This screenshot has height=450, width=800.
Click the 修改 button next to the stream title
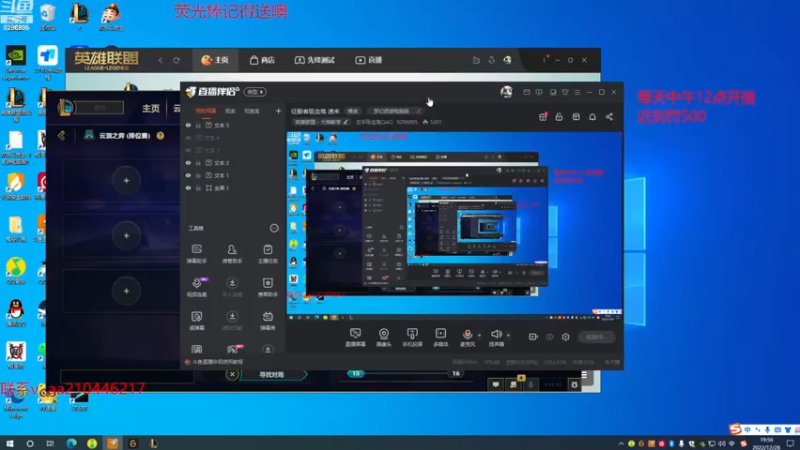pyautogui.click(x=353, y=111)
